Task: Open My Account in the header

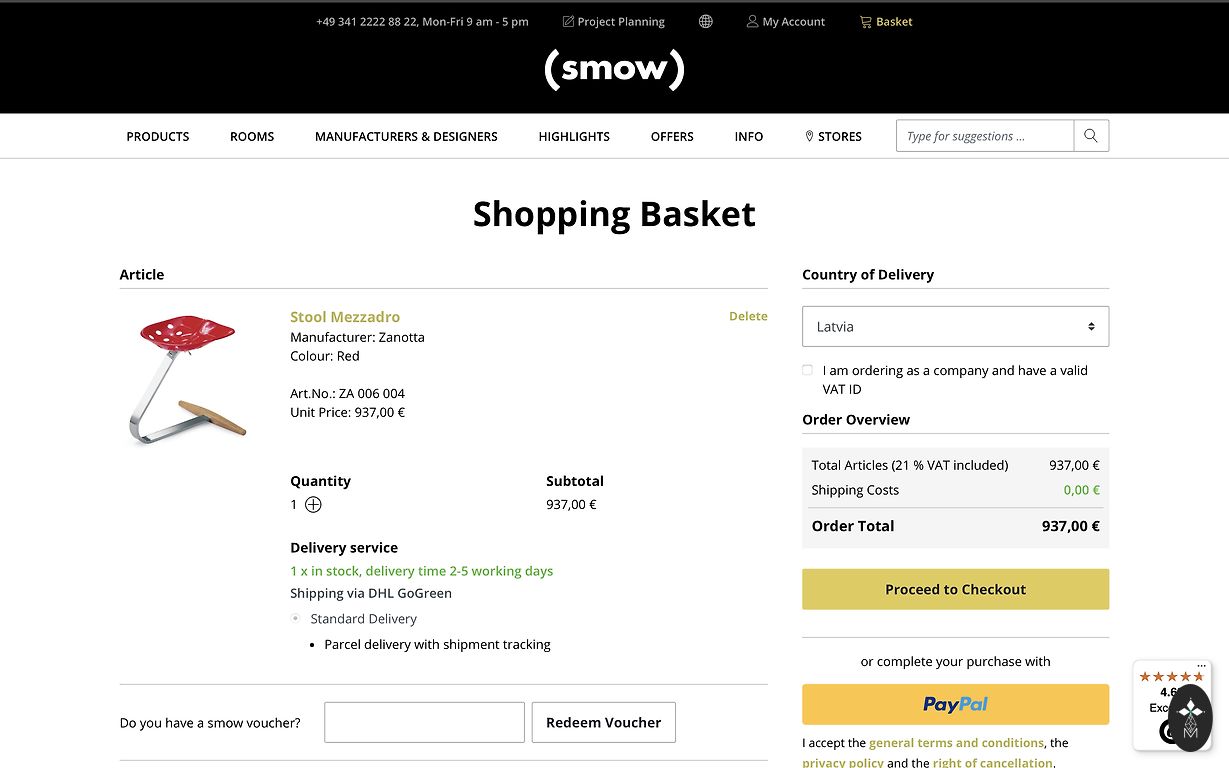Action: coord(786,21)
